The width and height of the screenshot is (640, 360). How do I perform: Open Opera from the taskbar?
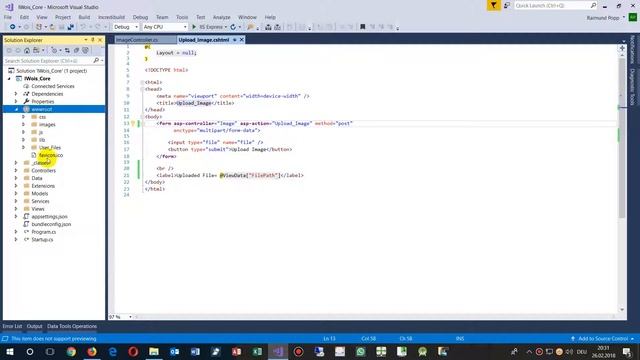pyautogui.click(x=133, y=351)
